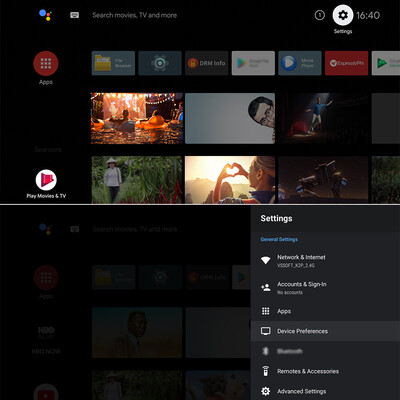Open Device Preferences in Settings
Screen dimensions: 400x400
click(325, 331)
